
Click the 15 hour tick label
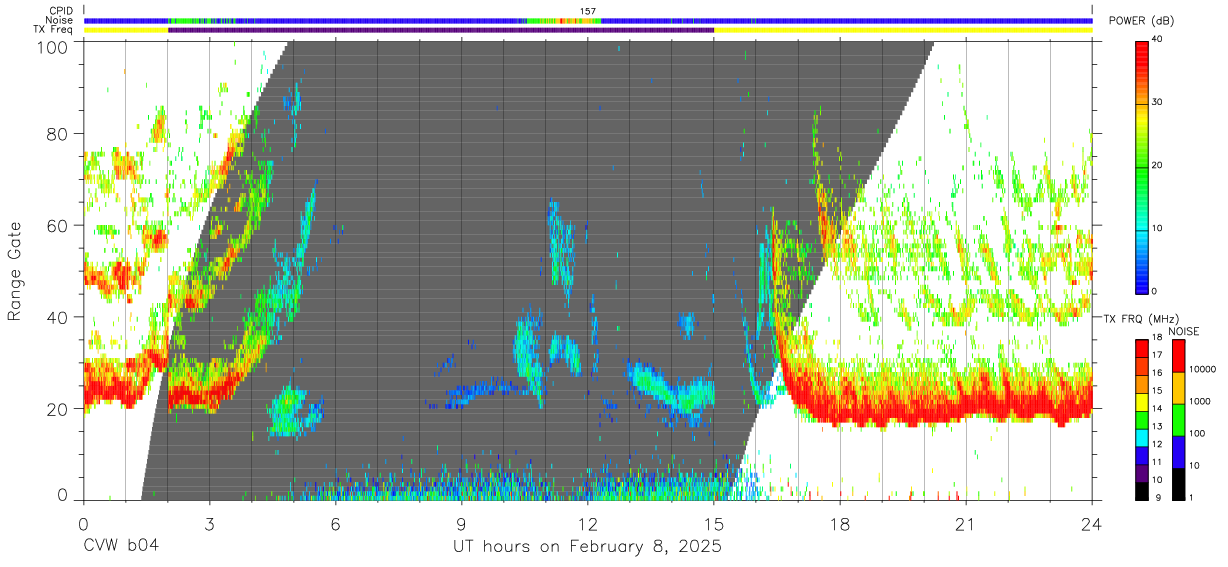pos(714,524)
